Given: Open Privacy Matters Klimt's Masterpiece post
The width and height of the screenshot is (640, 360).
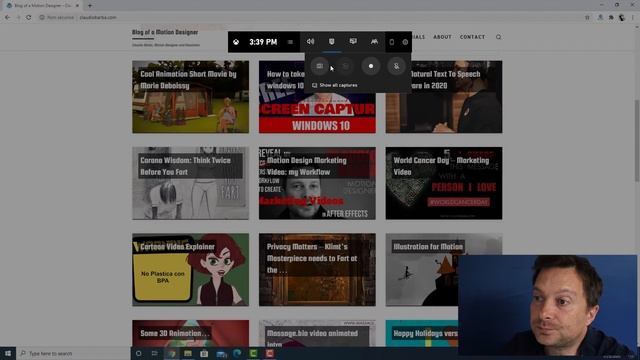Looking at the screenshot, I should click(317, 270).
